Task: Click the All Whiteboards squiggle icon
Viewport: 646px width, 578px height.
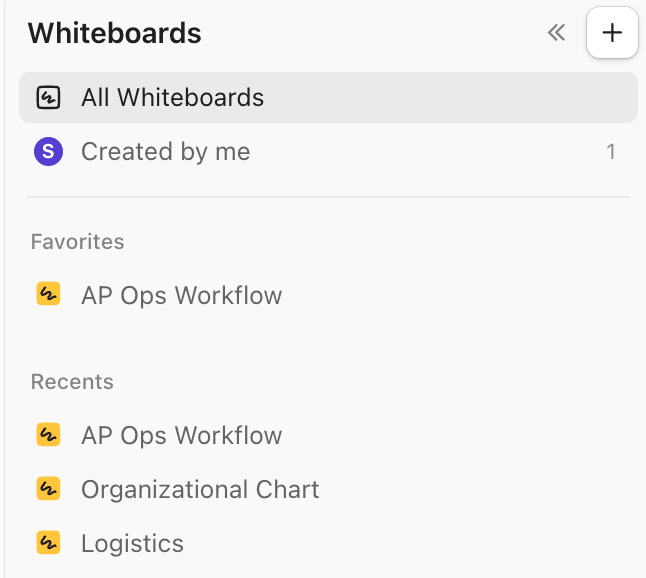Action: 48,98
